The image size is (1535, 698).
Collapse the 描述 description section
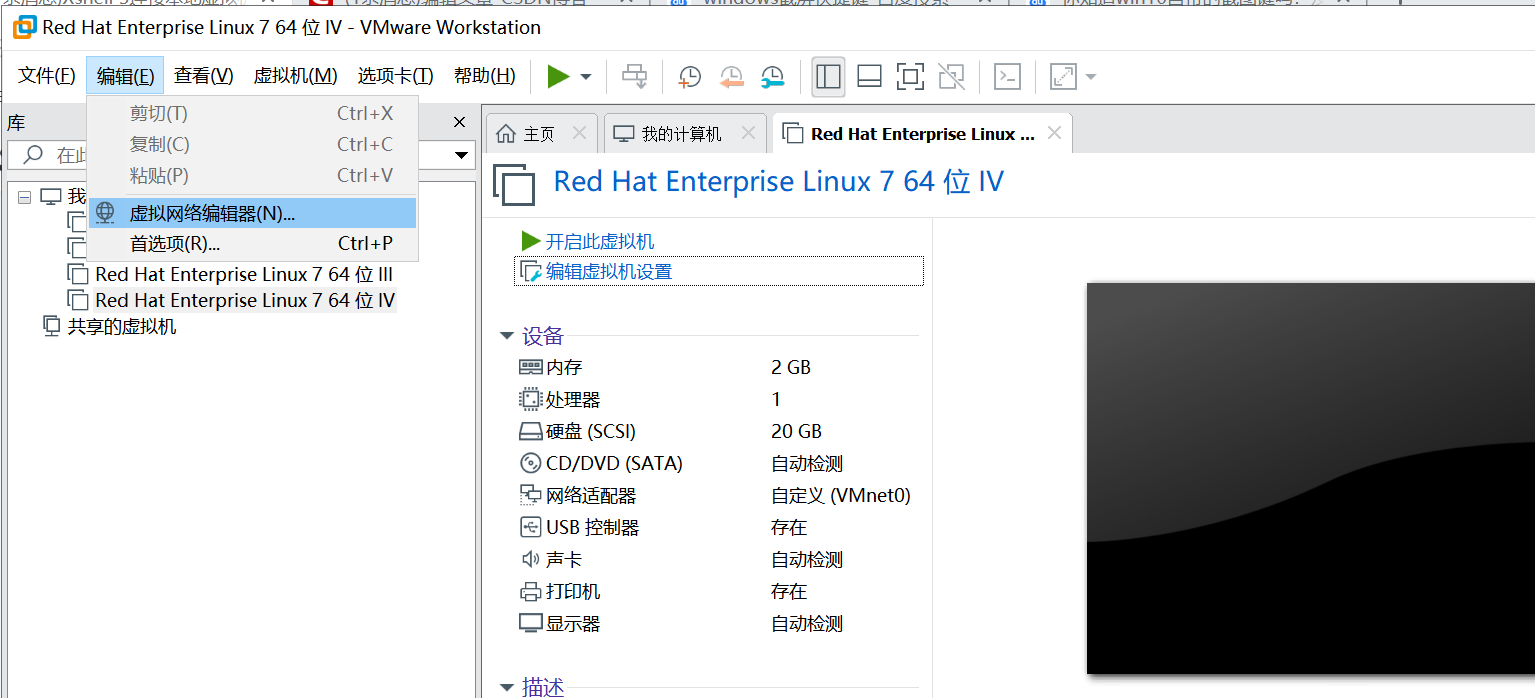point(507,687)
